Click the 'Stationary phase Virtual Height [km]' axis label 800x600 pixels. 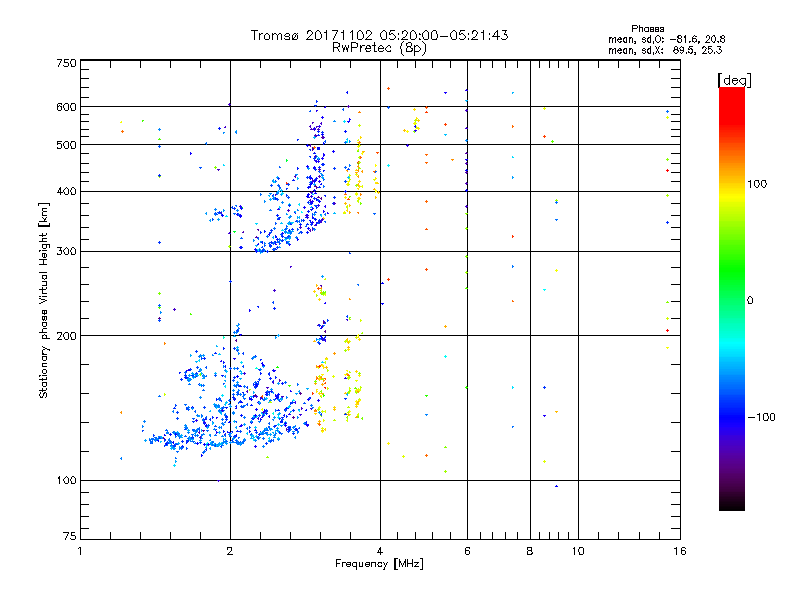(x=43, y=300)
